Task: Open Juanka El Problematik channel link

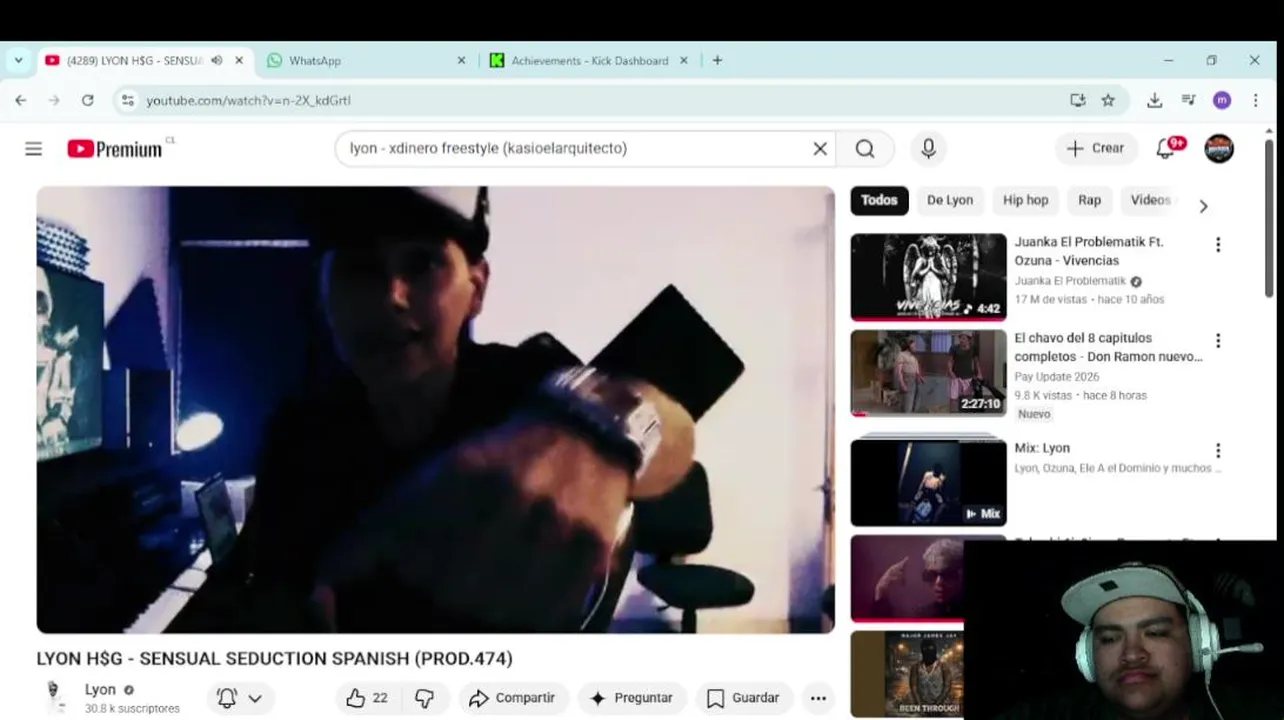Action: [x=1070, y=281]
